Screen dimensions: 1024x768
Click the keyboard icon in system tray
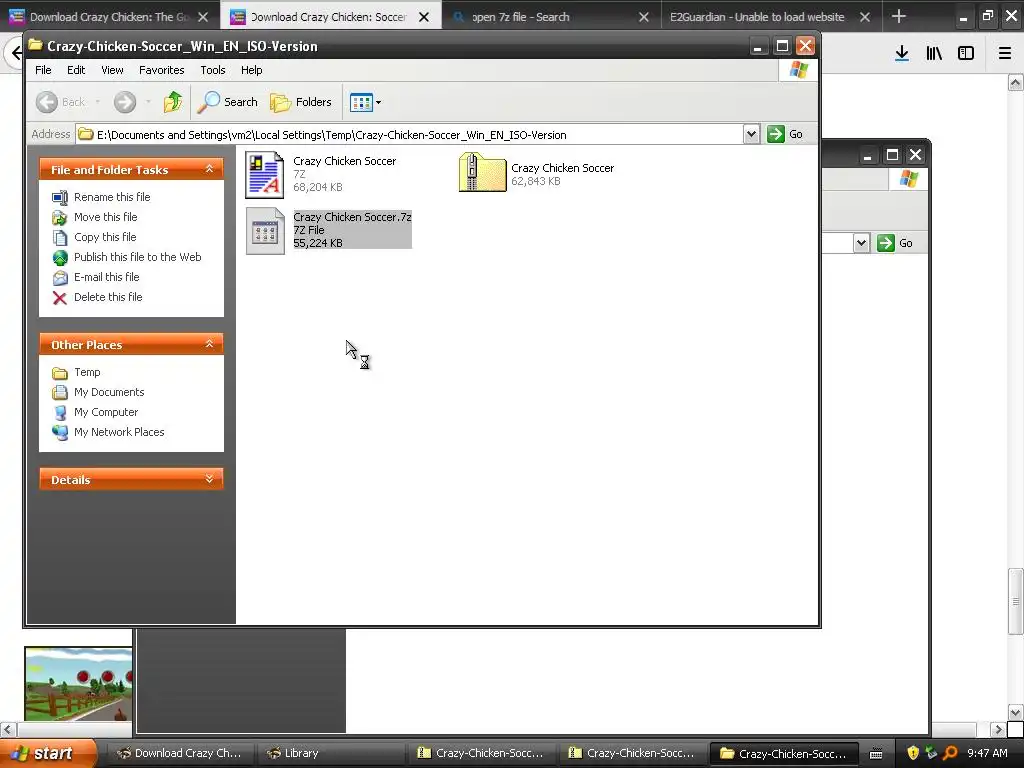[876, 754]
